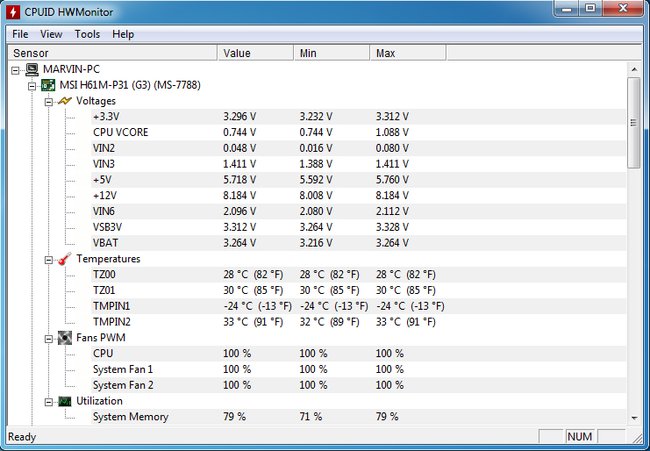Click the vertical scrollbar thumb

(634, 123)
